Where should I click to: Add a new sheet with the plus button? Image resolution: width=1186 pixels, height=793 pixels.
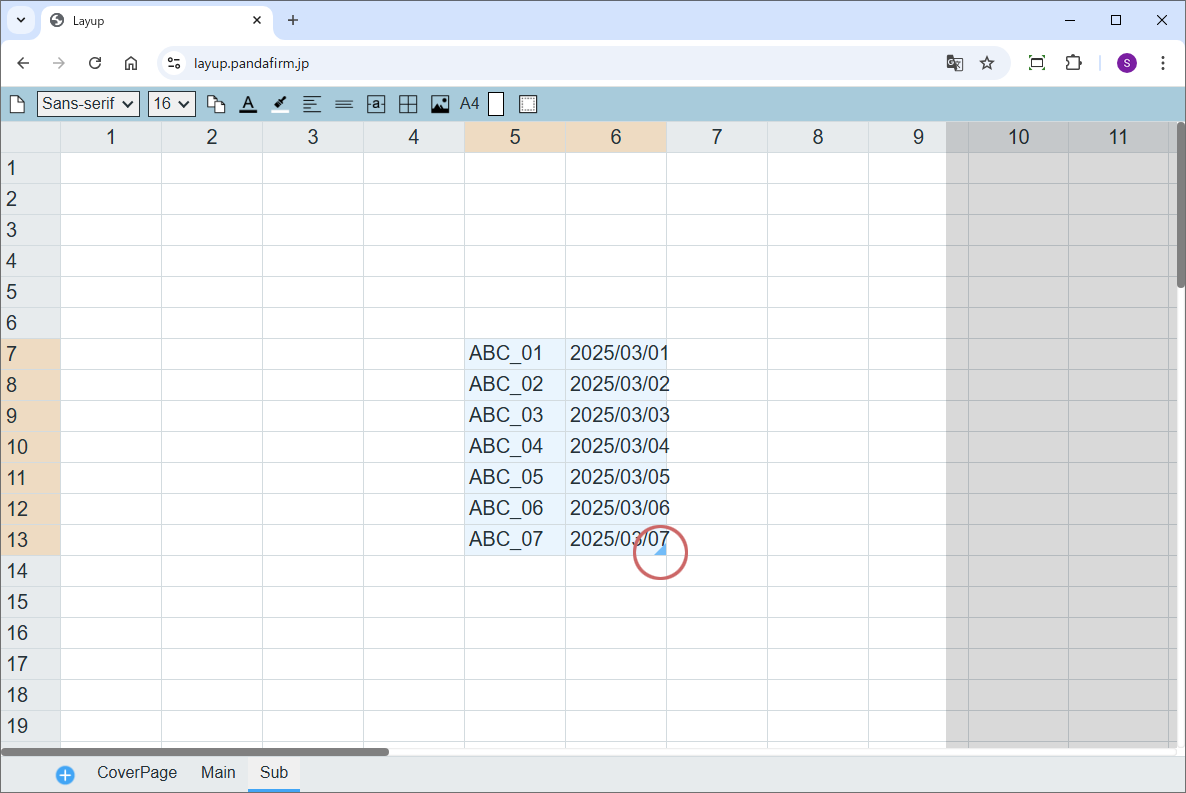pyautogui.click(x=65, y=775)
